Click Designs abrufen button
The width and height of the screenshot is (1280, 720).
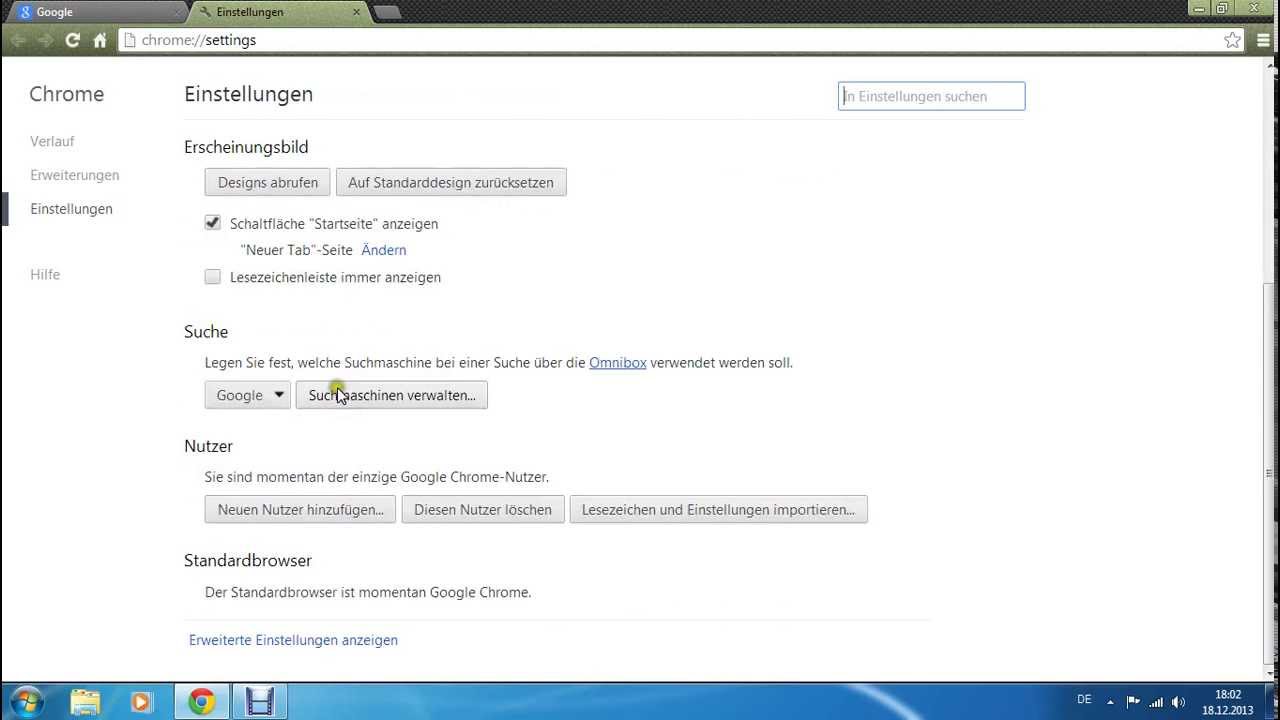click(268, 182)
